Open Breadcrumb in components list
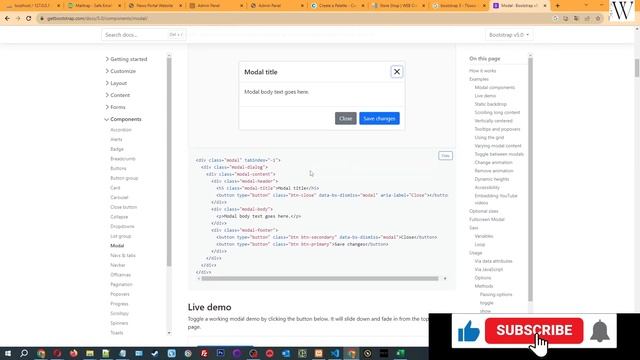 click(x=123, y=159)
